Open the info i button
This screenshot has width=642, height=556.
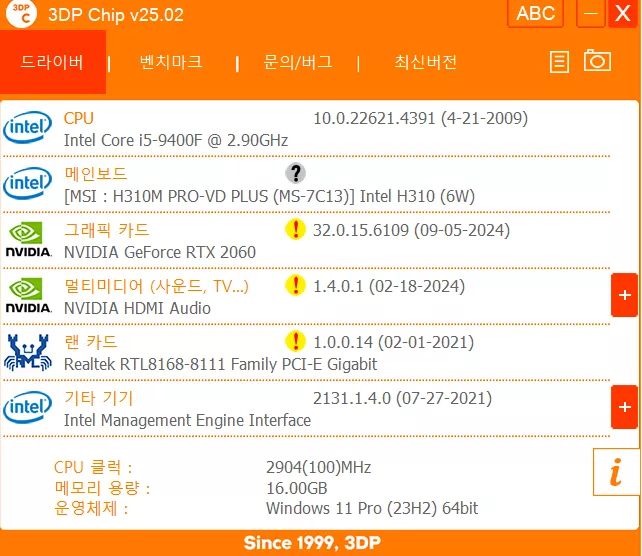click(616, 472)
